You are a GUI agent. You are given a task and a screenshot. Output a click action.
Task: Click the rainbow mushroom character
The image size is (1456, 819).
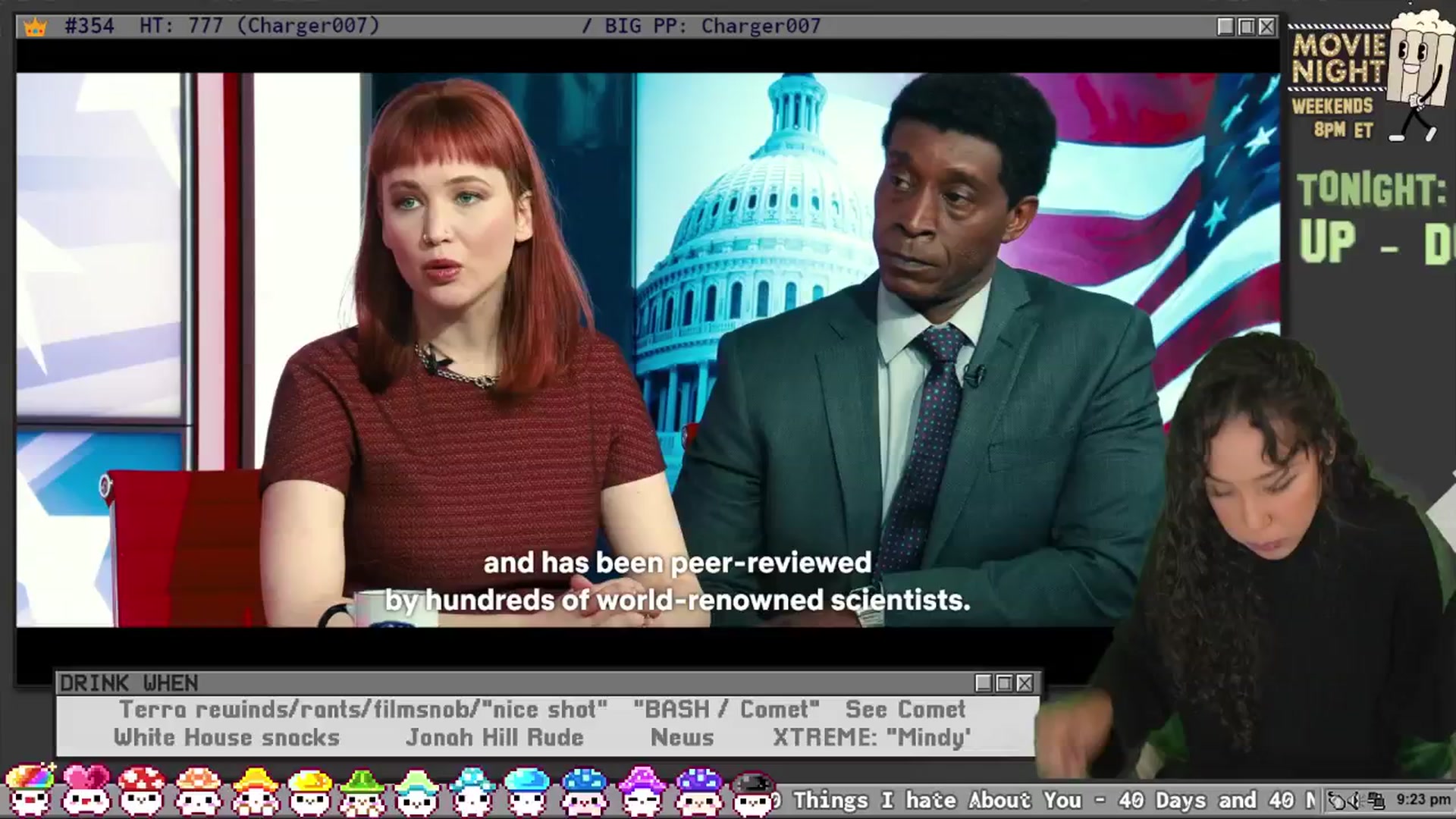point(31,790)
